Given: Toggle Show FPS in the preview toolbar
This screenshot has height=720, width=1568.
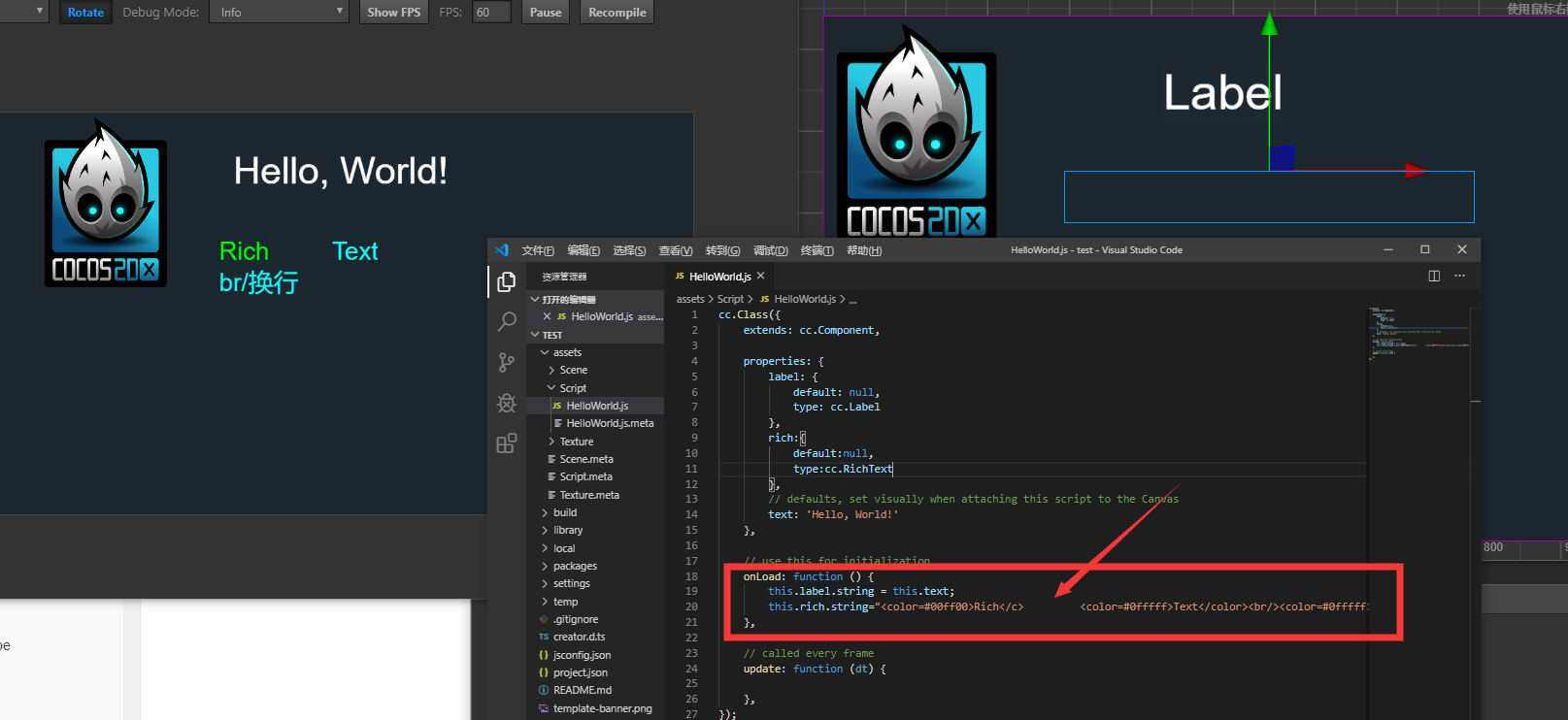Looking at the screenshot, I should pos(394,13).
